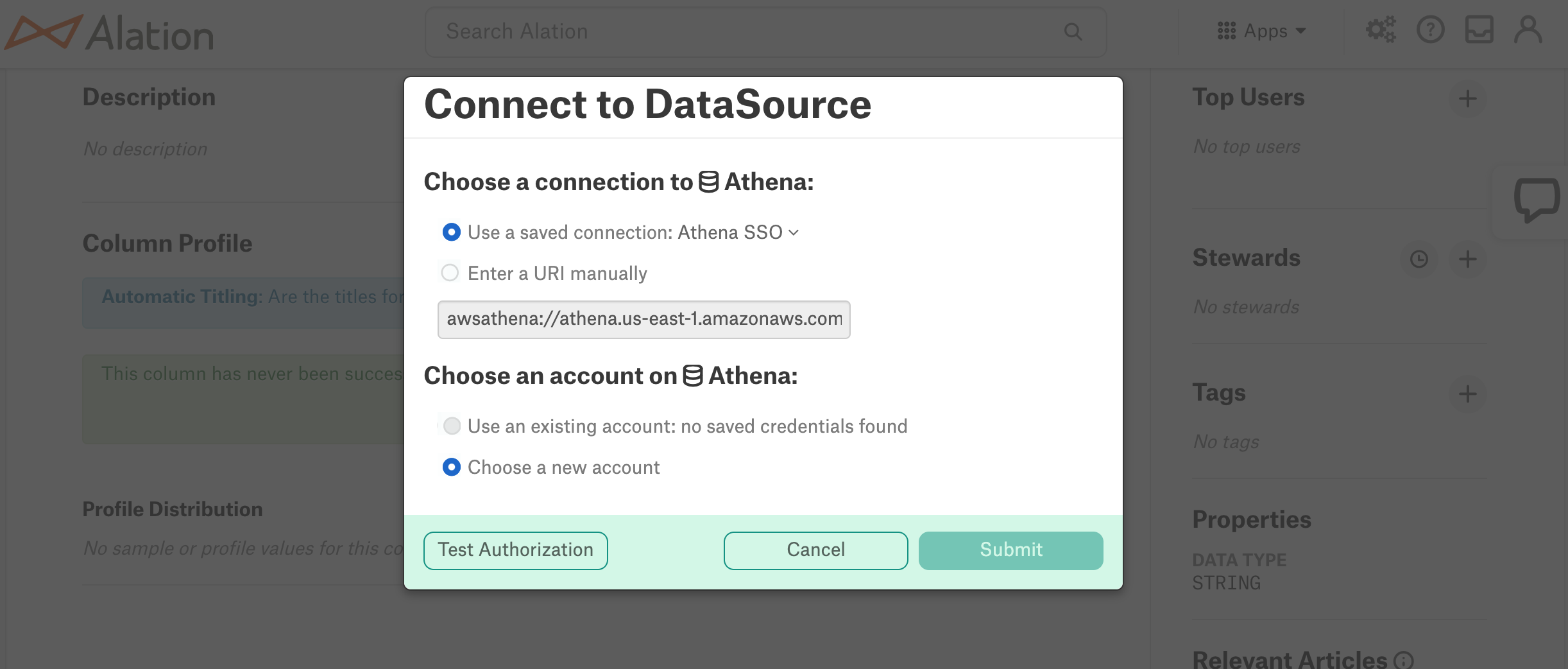Screen dimensions: 1568x669
Task: Open the Apps grid menu
Action: [1261, 31]
